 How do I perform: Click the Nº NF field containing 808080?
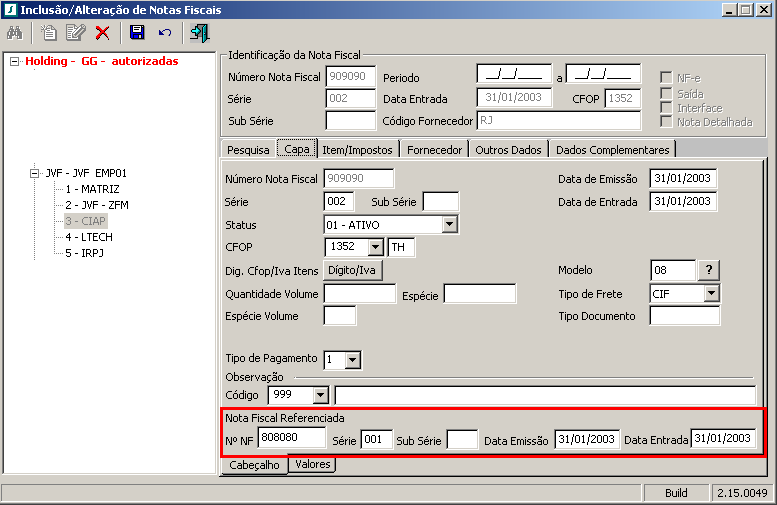click(291, 438)
